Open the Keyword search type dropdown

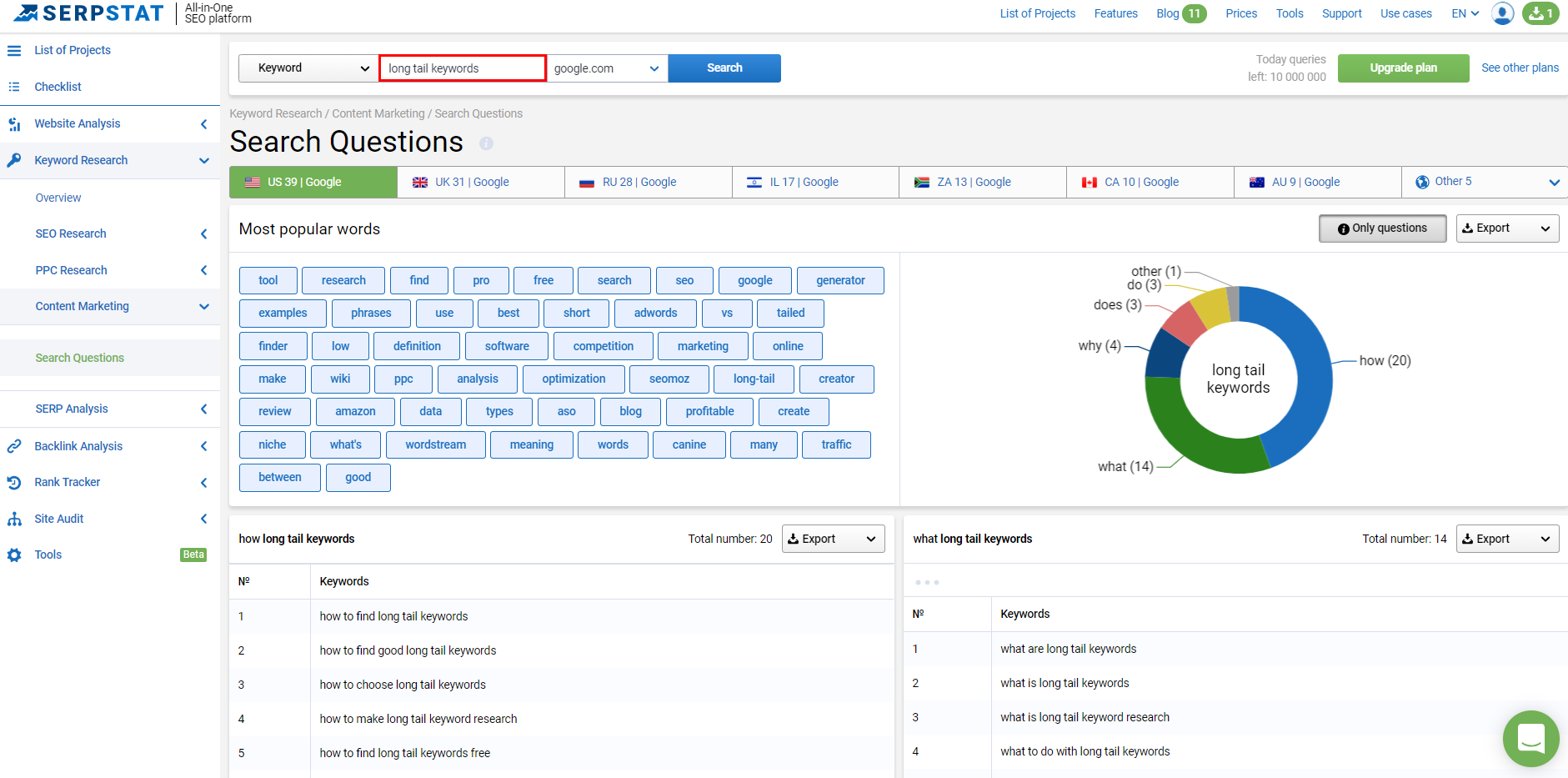pos(307,68)
